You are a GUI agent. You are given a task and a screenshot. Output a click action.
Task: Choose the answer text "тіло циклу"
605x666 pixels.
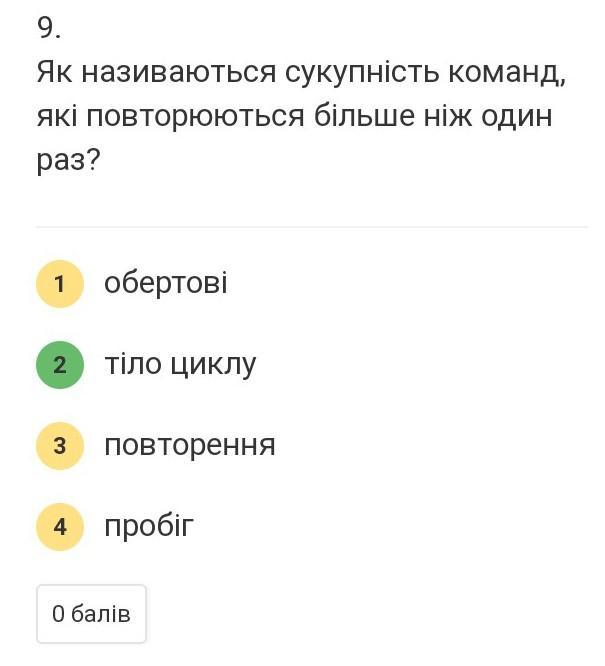(x=180, y=365)
